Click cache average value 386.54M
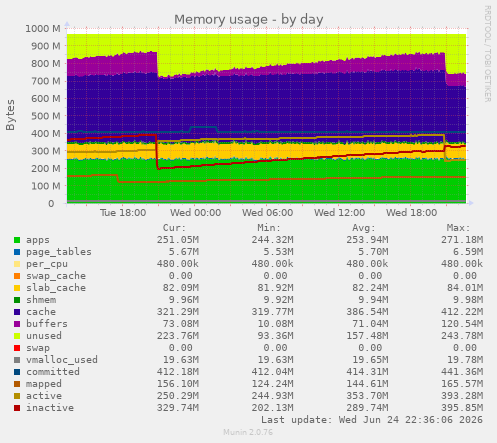 coord(367,312)
